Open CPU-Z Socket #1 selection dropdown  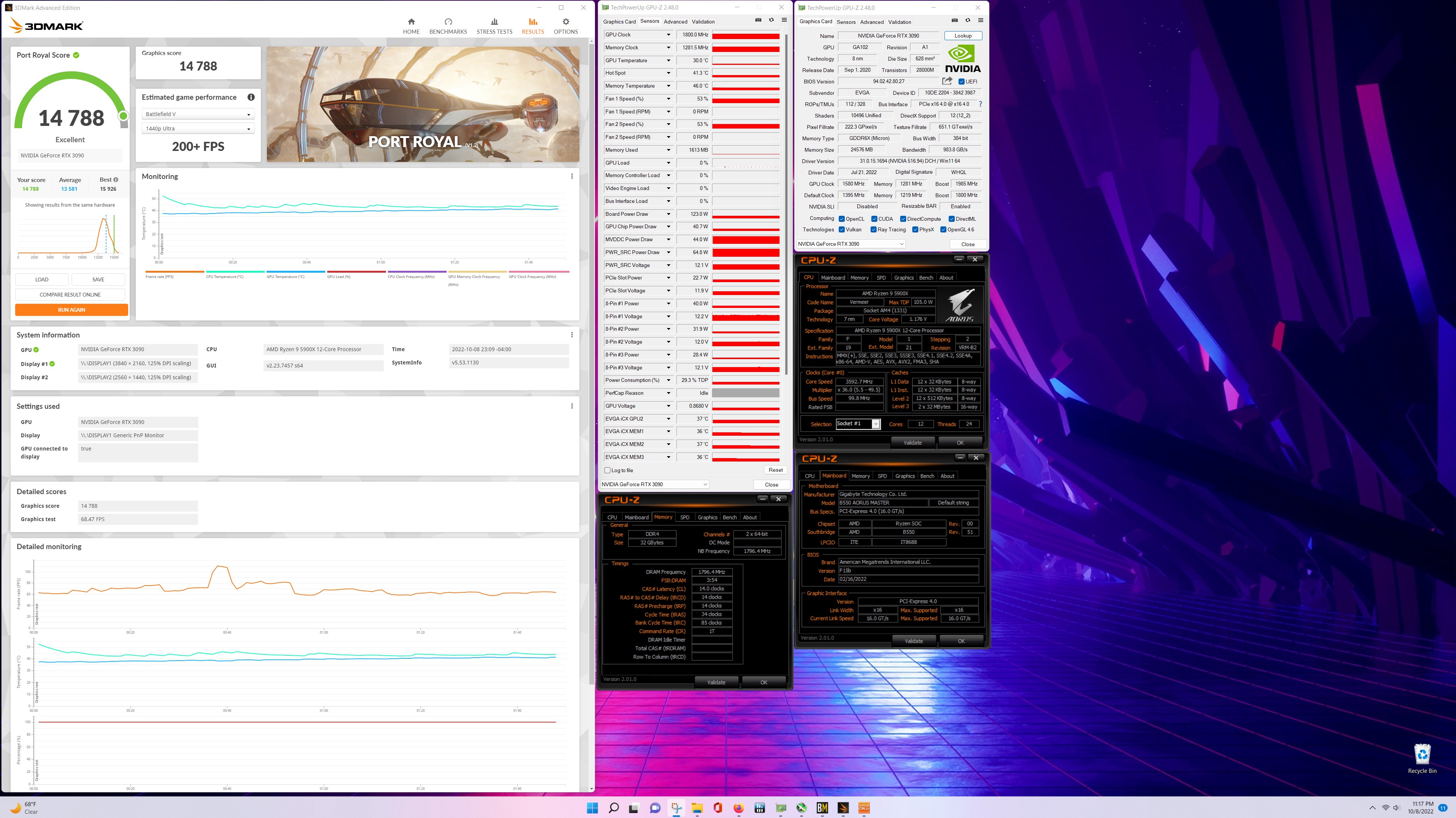click(857, 424)
